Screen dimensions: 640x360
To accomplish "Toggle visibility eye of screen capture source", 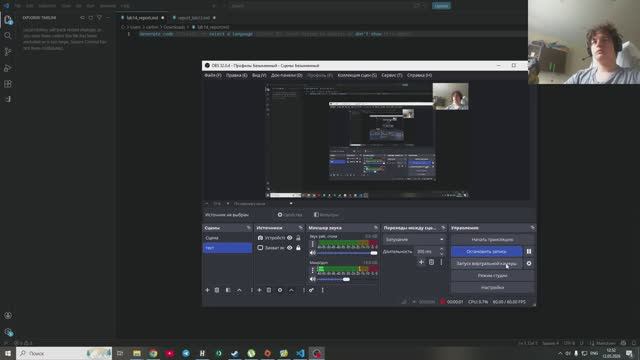I will point(289,248).
